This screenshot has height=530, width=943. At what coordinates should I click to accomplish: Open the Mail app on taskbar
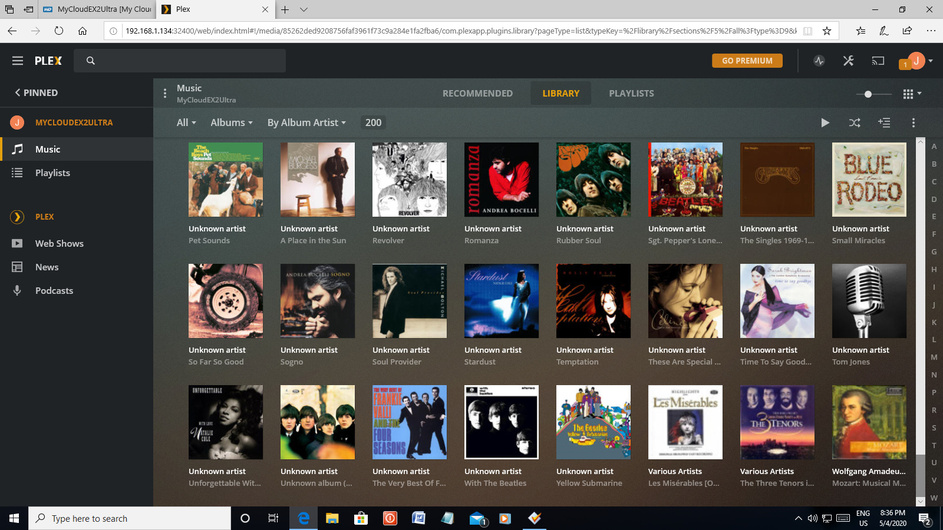pos(477,518)
